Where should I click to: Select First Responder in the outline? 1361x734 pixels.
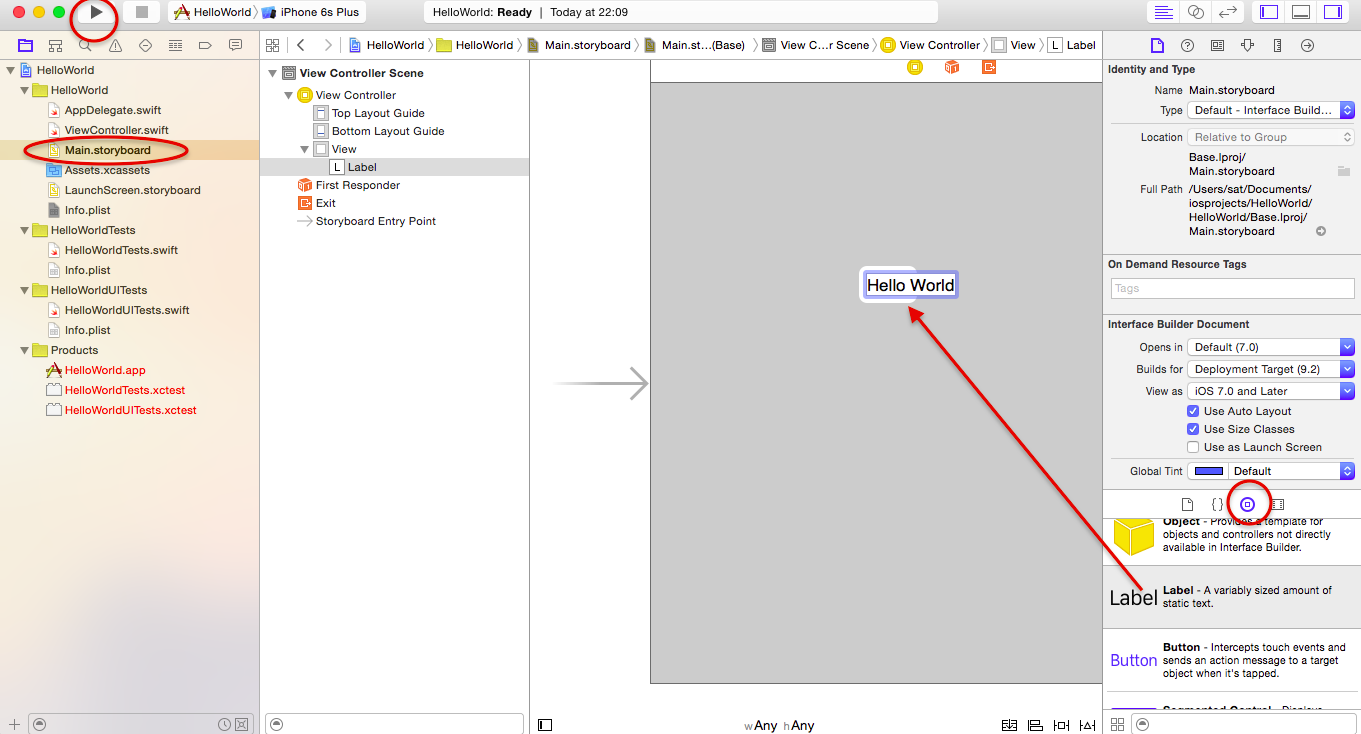[358, 185]
